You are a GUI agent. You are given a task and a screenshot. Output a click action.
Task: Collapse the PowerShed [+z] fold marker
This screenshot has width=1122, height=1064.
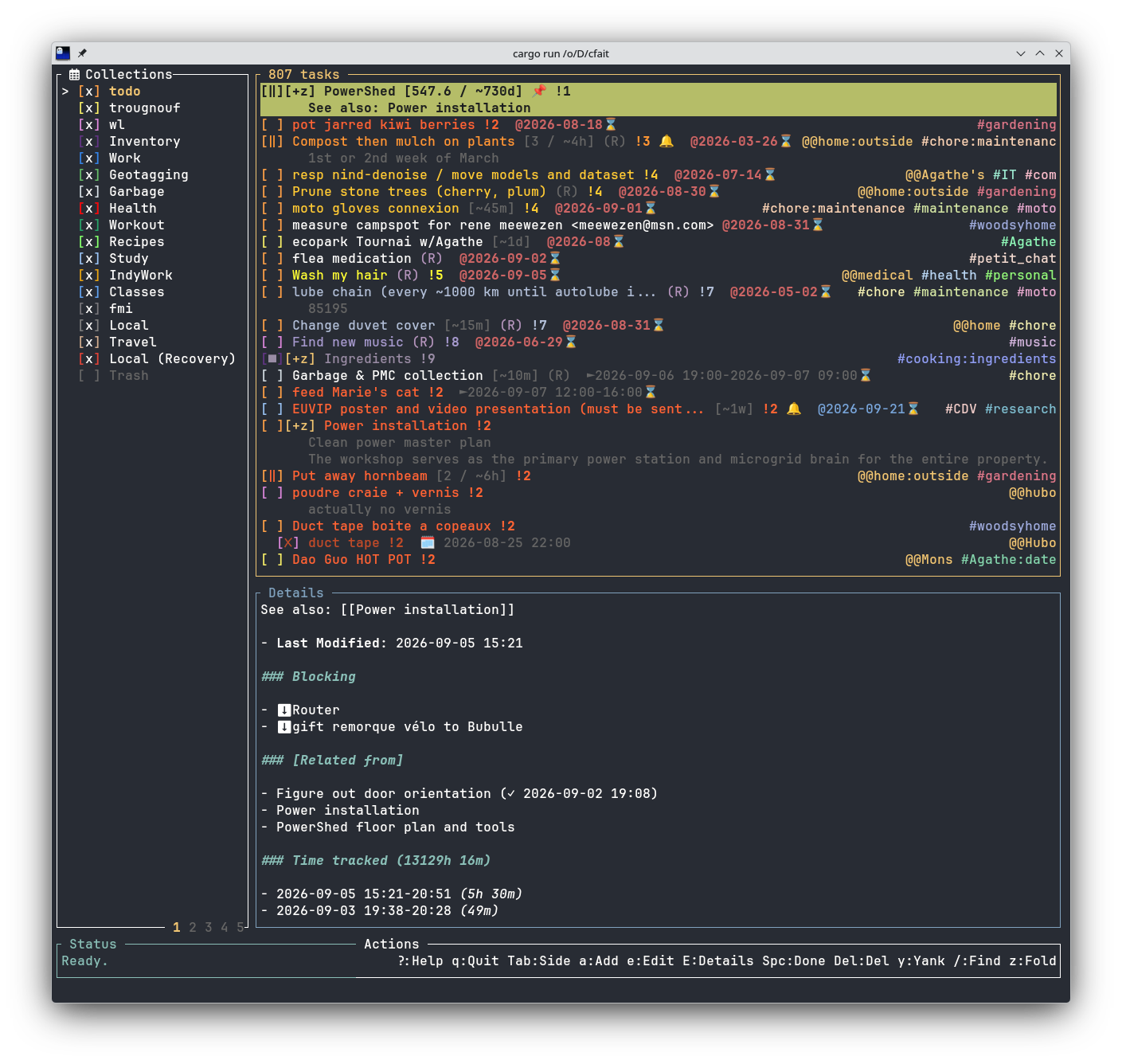pyautogui.click(x=300, y=91)
